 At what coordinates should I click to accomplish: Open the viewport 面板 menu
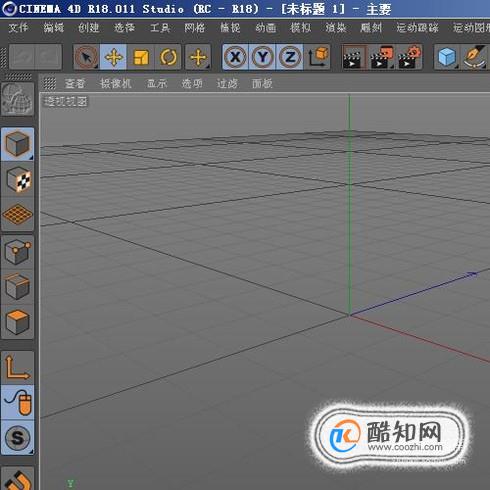[262, 83]
